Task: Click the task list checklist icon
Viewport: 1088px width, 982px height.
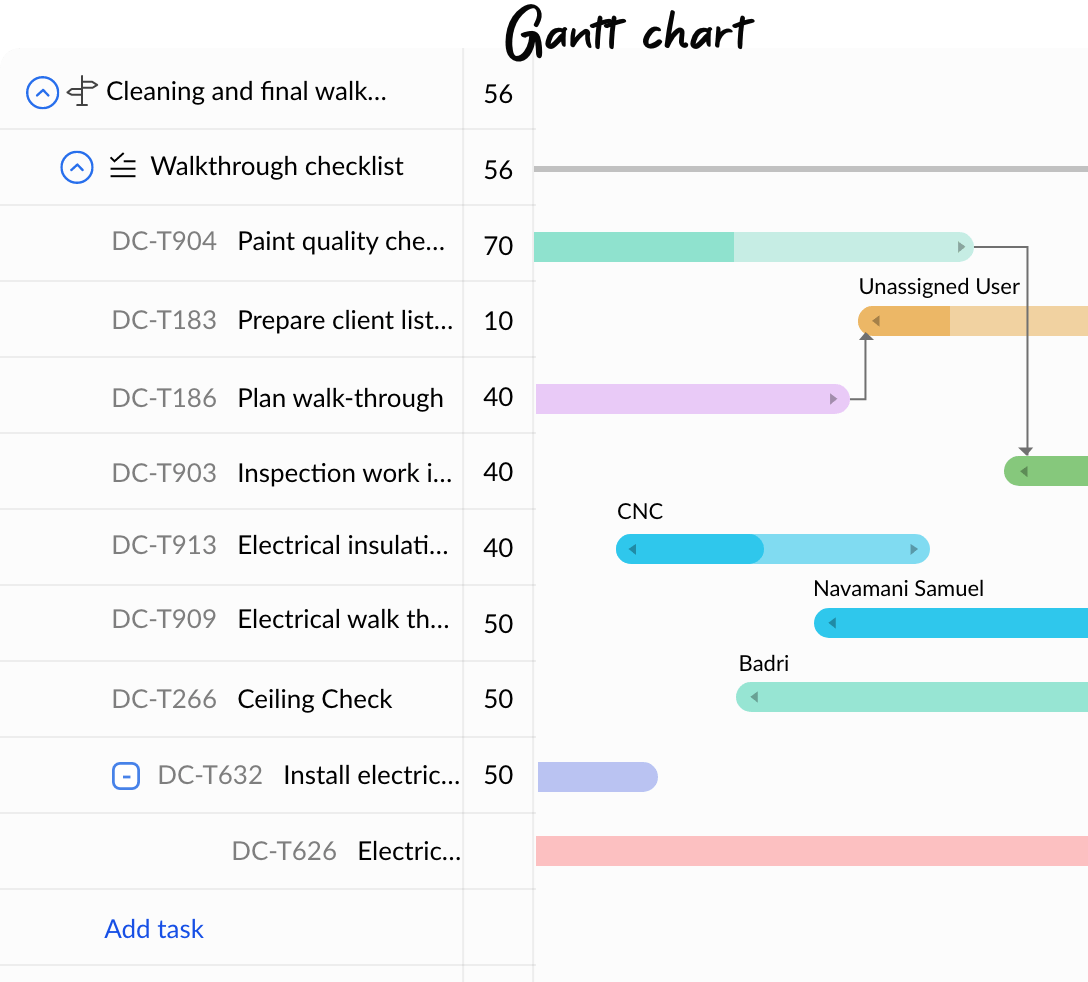Action: pyautogui.click(x=123, y=166)
